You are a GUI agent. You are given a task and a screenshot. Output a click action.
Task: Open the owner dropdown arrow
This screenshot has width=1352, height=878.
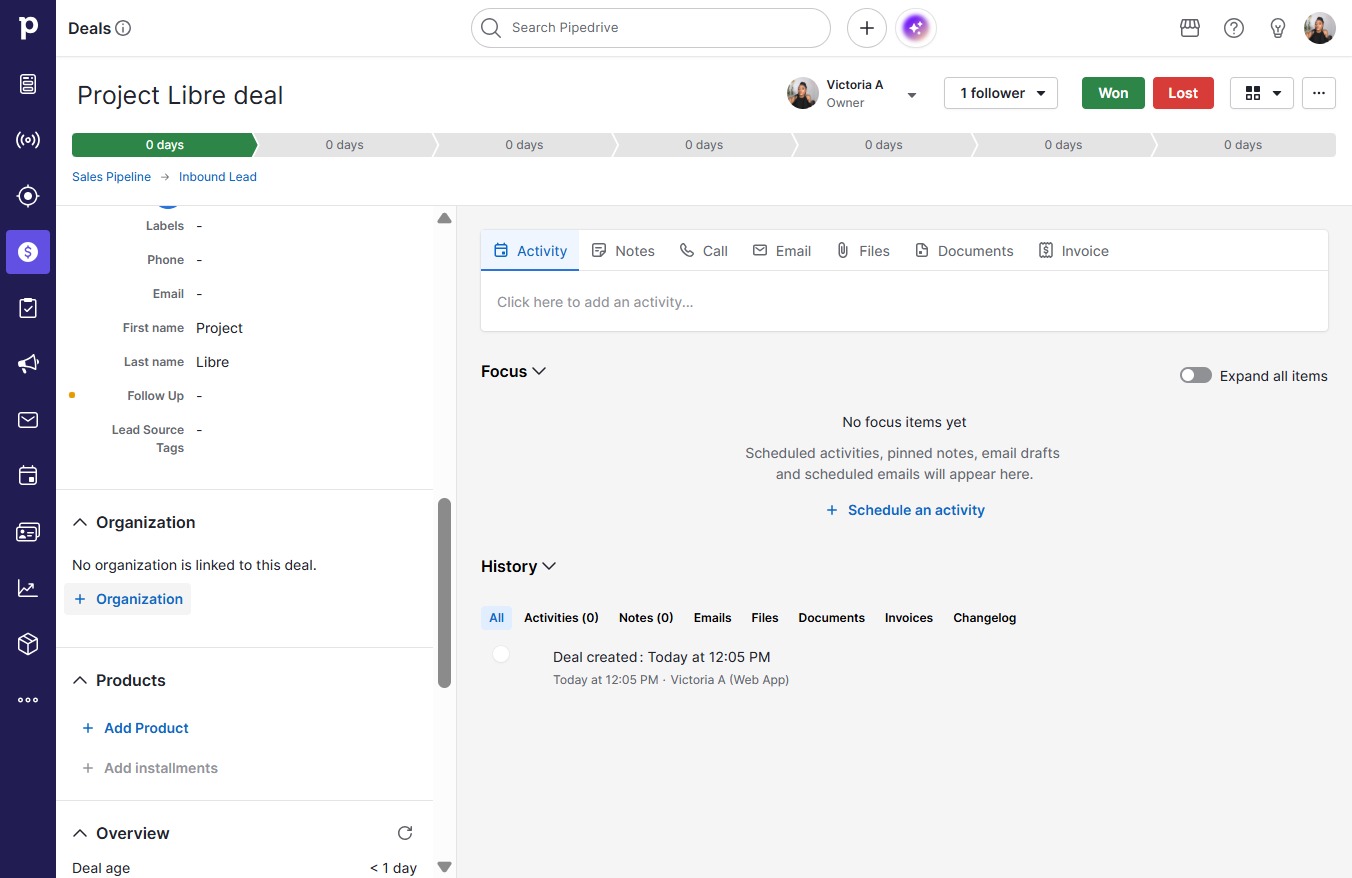pos(912,95)
